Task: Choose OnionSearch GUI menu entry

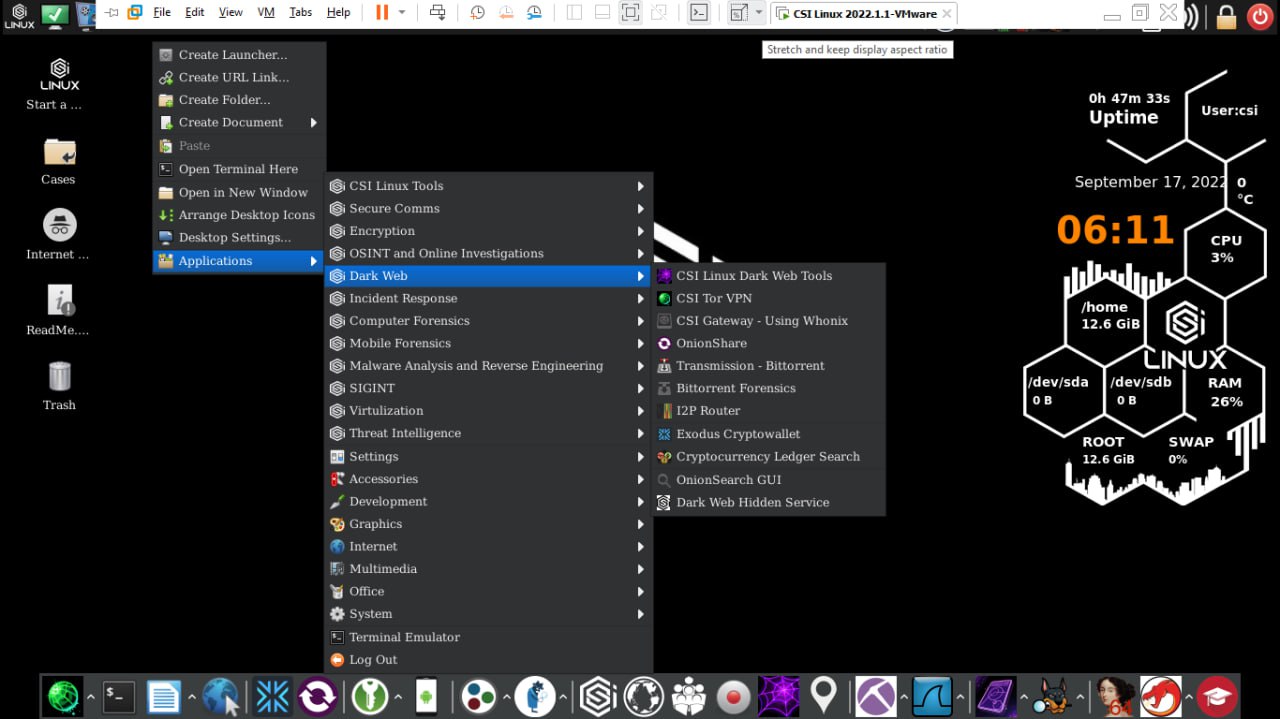Action: 728,480
